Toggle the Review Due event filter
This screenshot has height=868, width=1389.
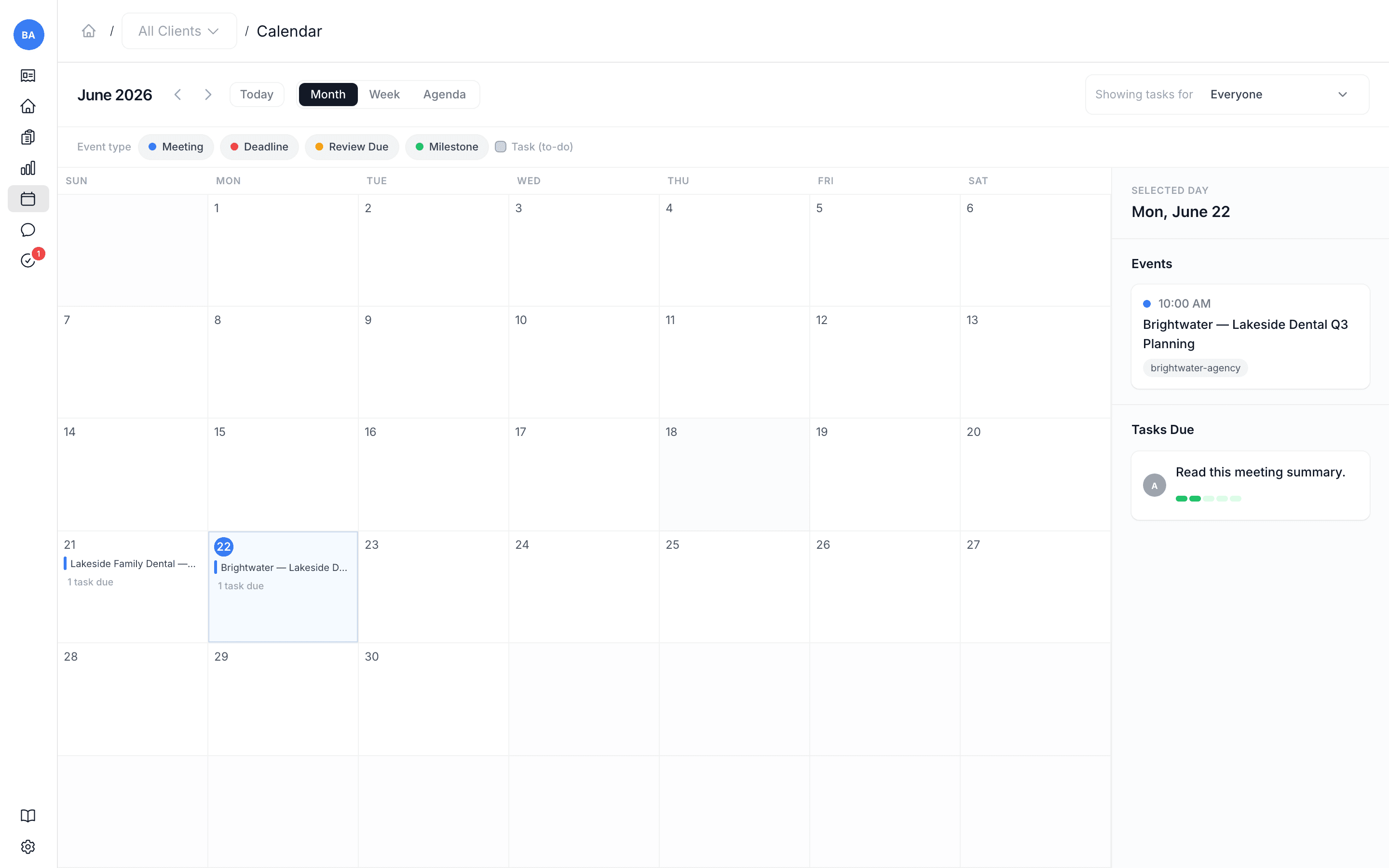coord(352,147)
